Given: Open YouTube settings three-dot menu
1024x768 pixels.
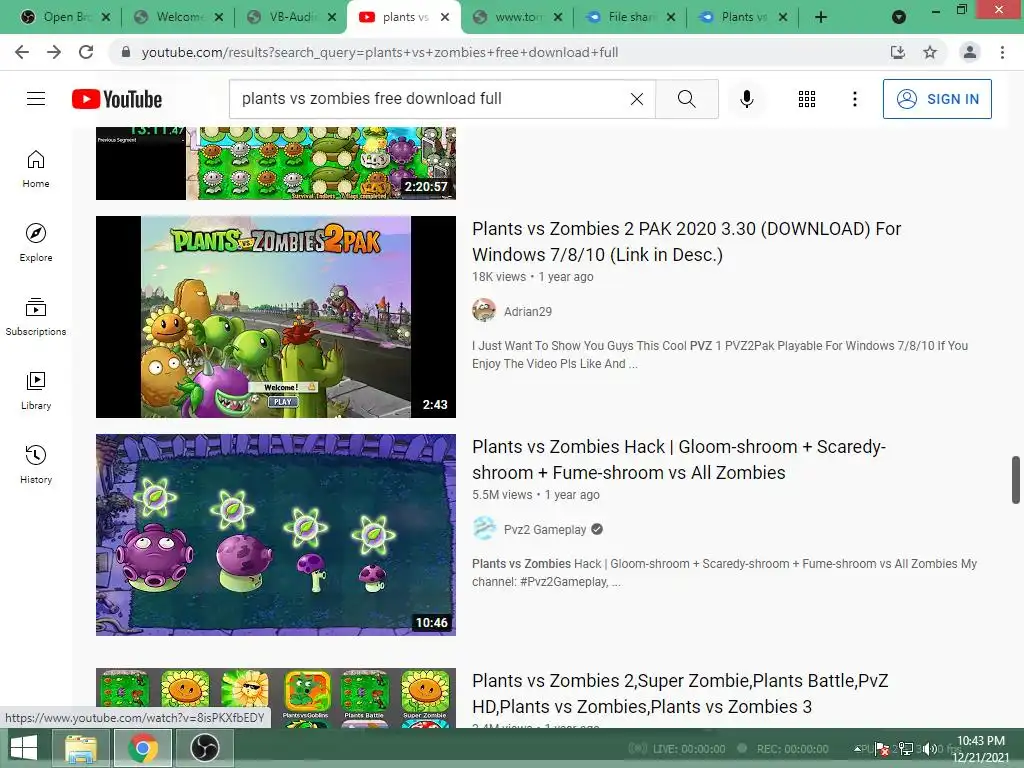Looking at the screenshot, I should tap(854, 99).
